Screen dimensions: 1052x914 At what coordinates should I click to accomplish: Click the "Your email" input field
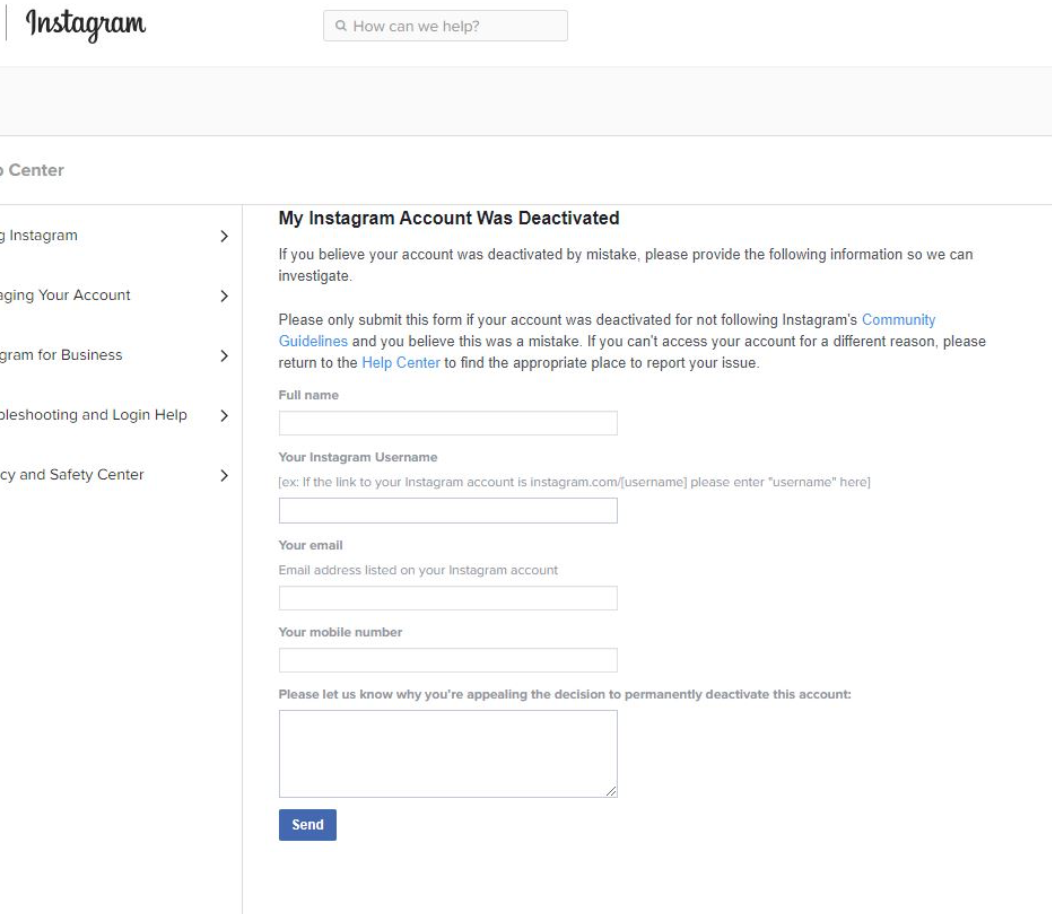448,598
